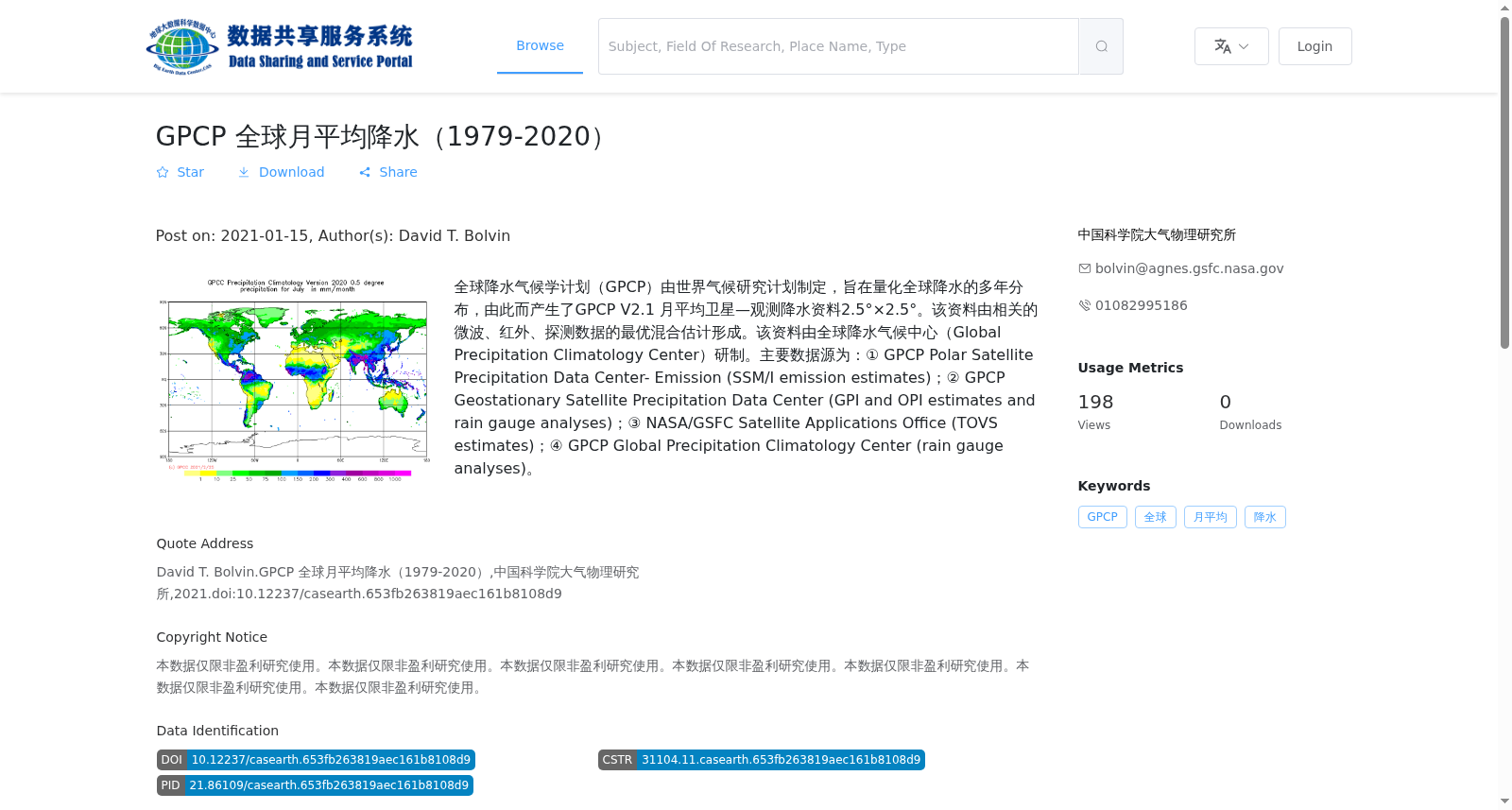The image size is (1512, 810).
Task: Click the email address bolvin@agnes.gsfc.nasa.gov
Action: pos(1189,268)
